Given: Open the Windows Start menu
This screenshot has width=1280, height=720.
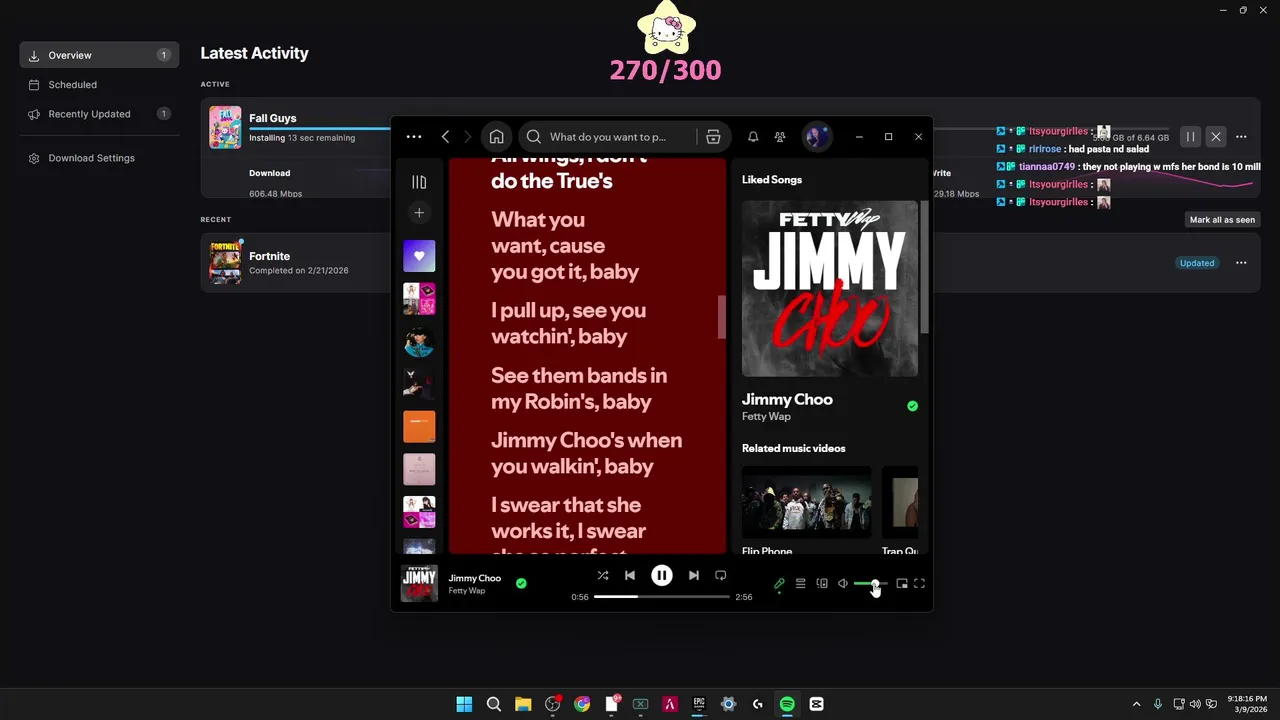Looking at the screenshot, I should 464,704.
